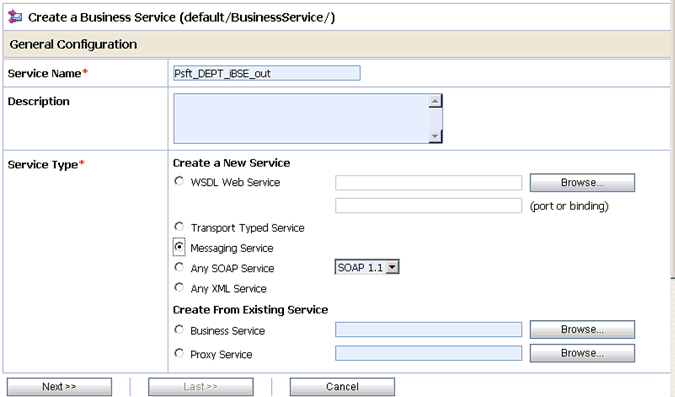Open the SOAP 1.1 version dropdown
Screen dimensions: 675x397
click(367, 267)
